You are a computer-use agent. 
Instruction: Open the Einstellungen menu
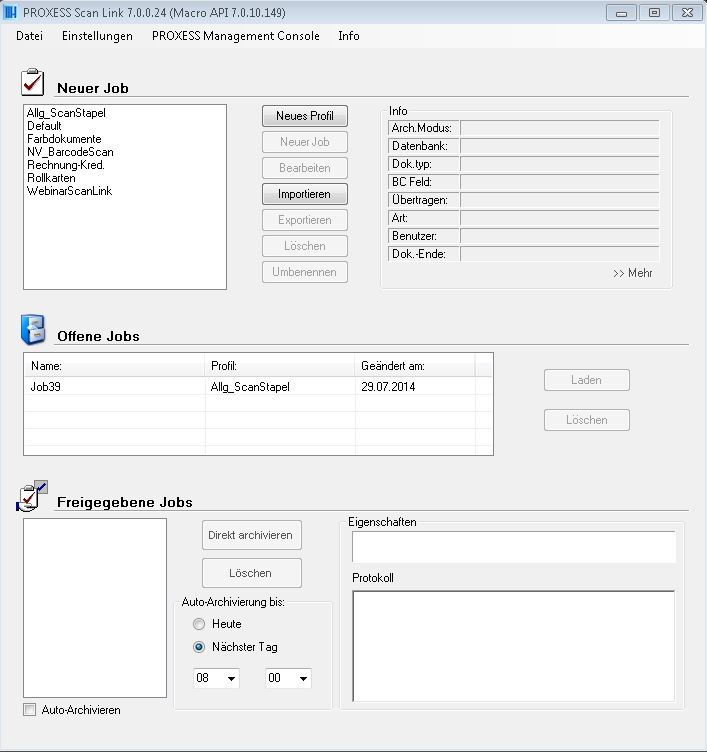[97, 36]
